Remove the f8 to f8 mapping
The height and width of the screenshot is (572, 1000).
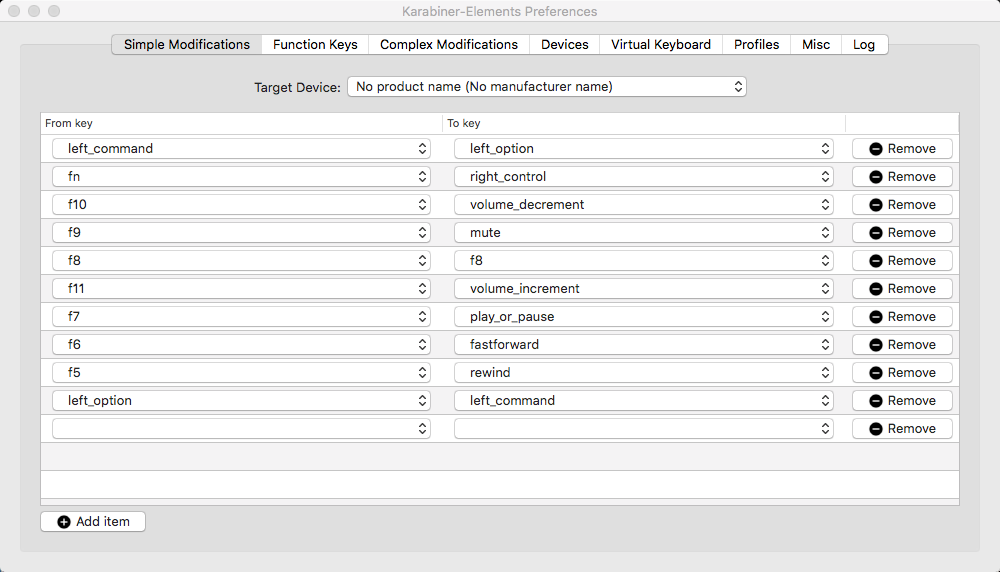pos(902,261)
